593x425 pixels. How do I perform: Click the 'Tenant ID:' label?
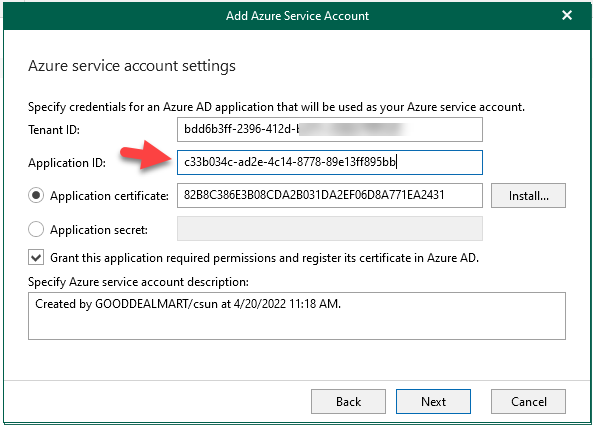tap(54, 130)
